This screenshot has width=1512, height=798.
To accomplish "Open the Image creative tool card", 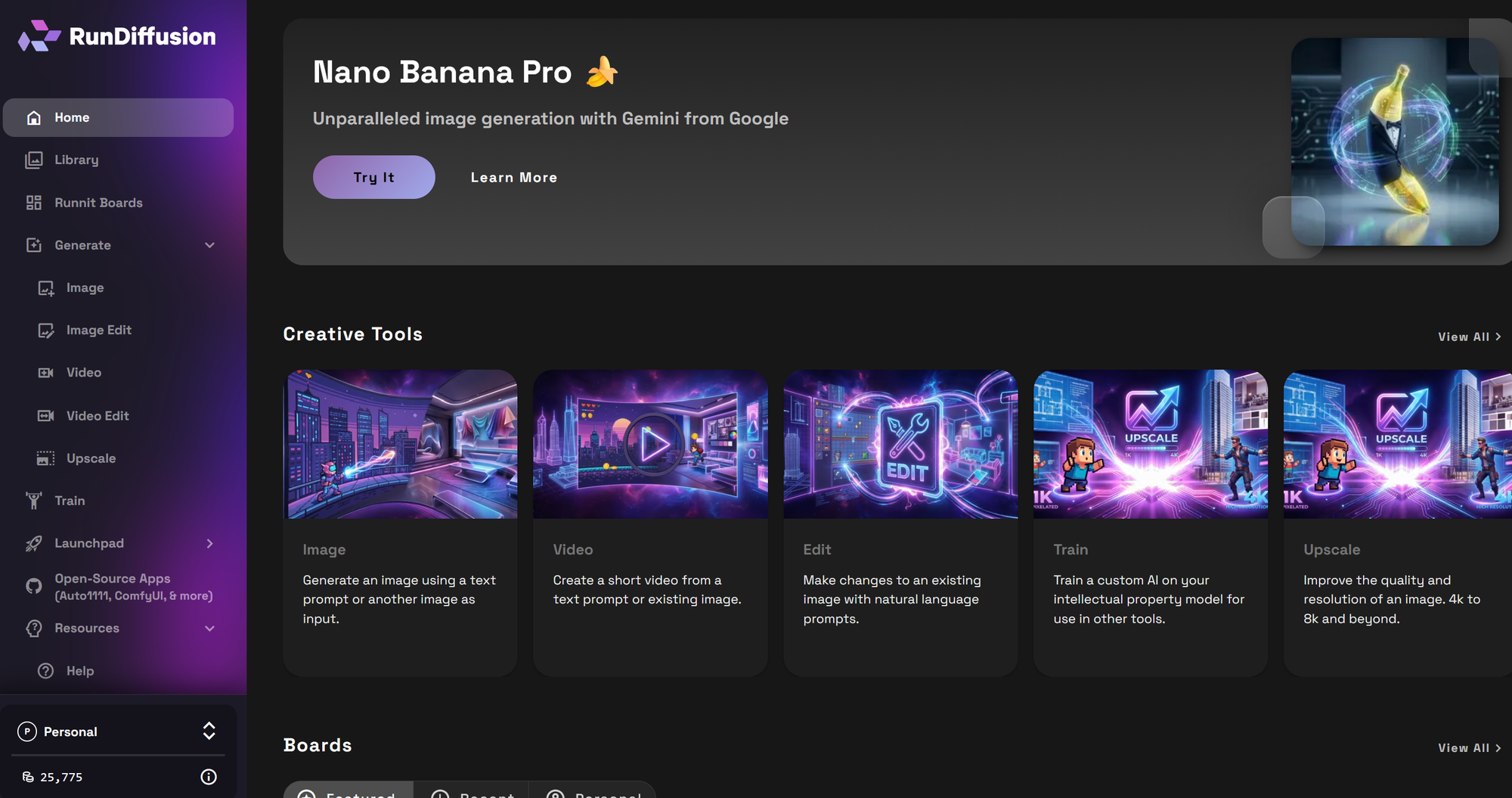I will tap(401, 523).
